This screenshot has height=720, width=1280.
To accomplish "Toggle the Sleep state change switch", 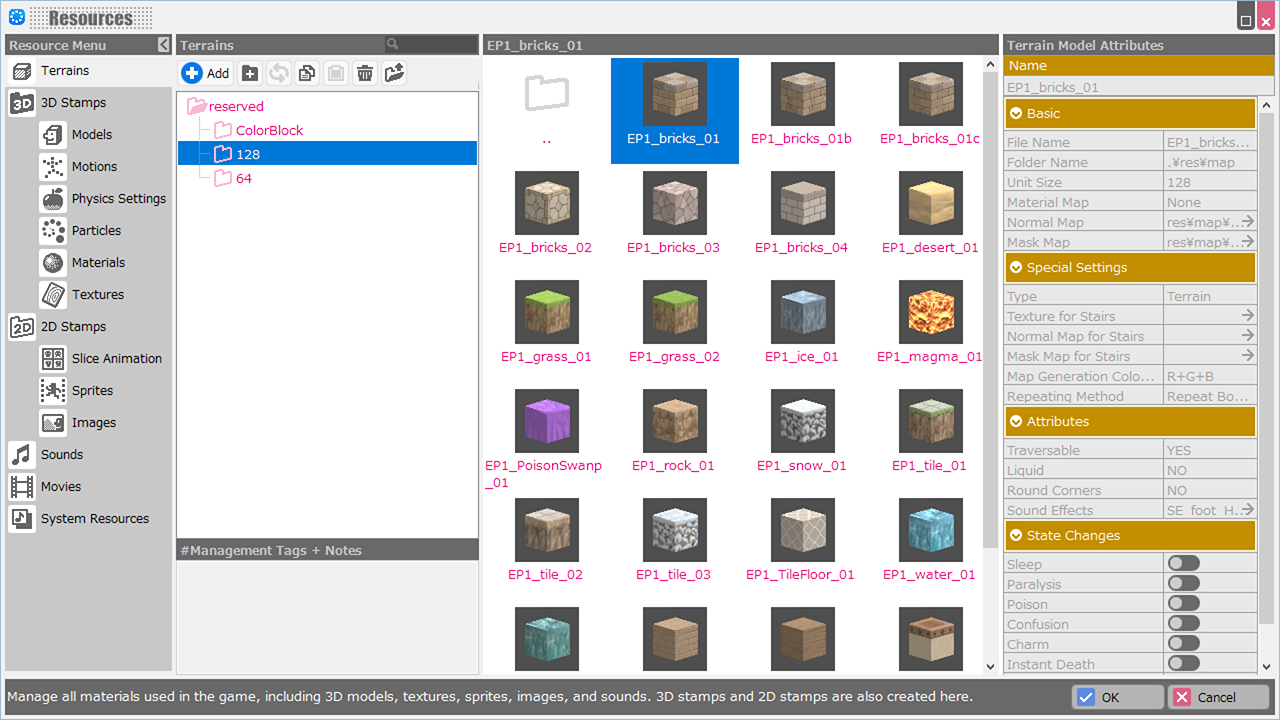I will pyautogui.click(x=1183, y=564).
